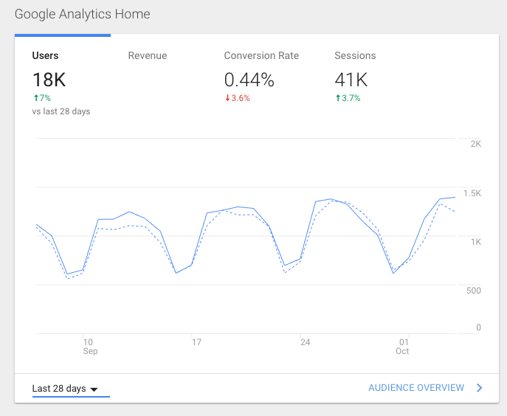Click the 0.44% conversion rate value

(x=249, y=80)
